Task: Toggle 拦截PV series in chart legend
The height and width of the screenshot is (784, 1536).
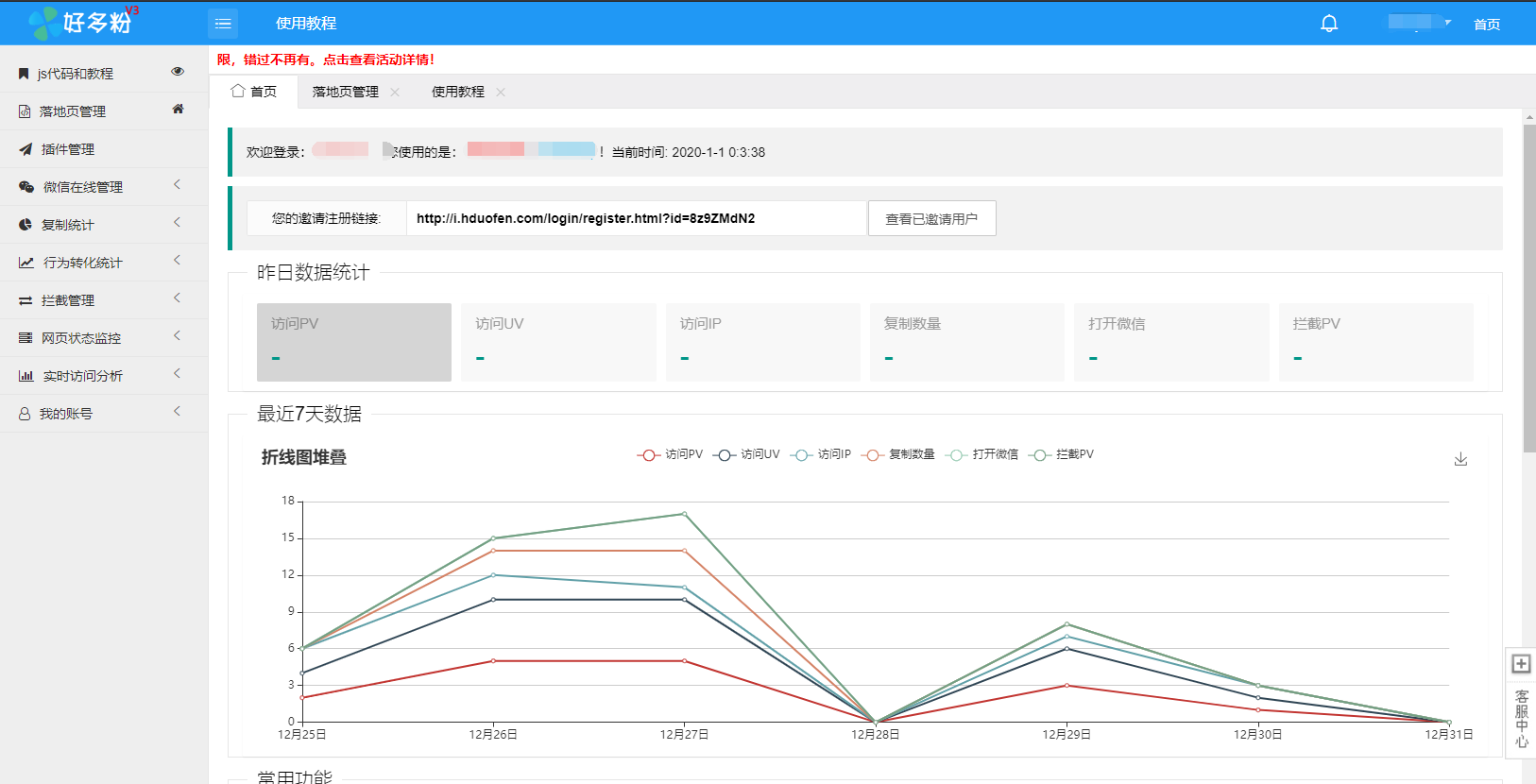Action: (1061, 454)
